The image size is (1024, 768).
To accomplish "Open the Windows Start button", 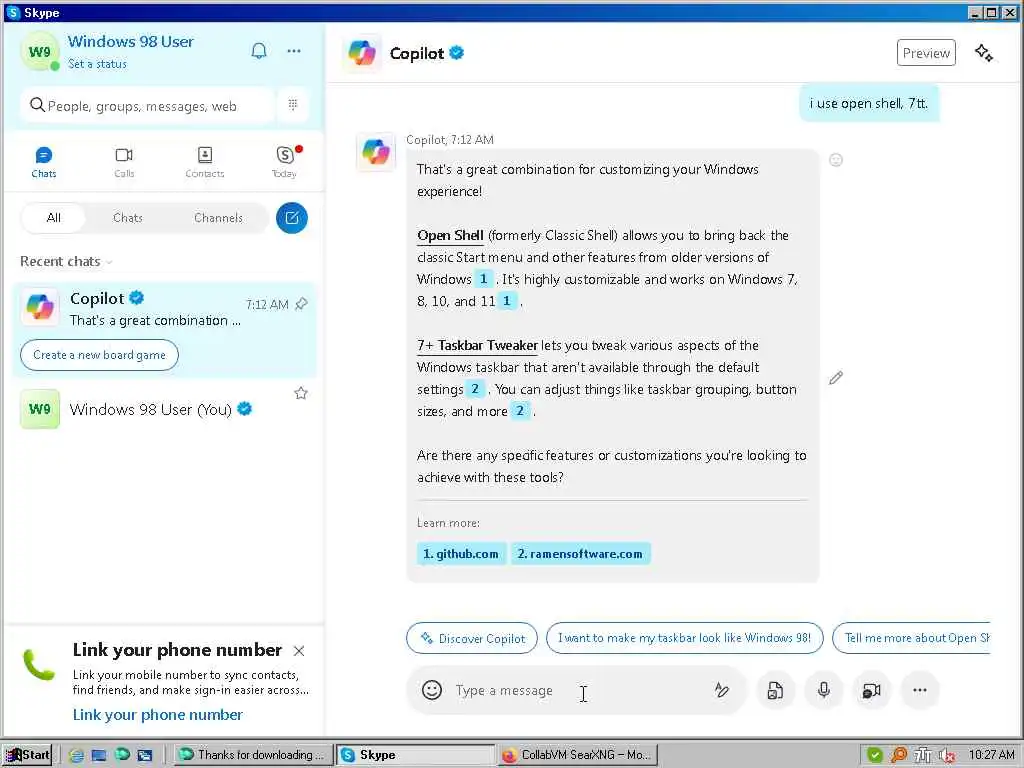I will (x=27, y=755).
